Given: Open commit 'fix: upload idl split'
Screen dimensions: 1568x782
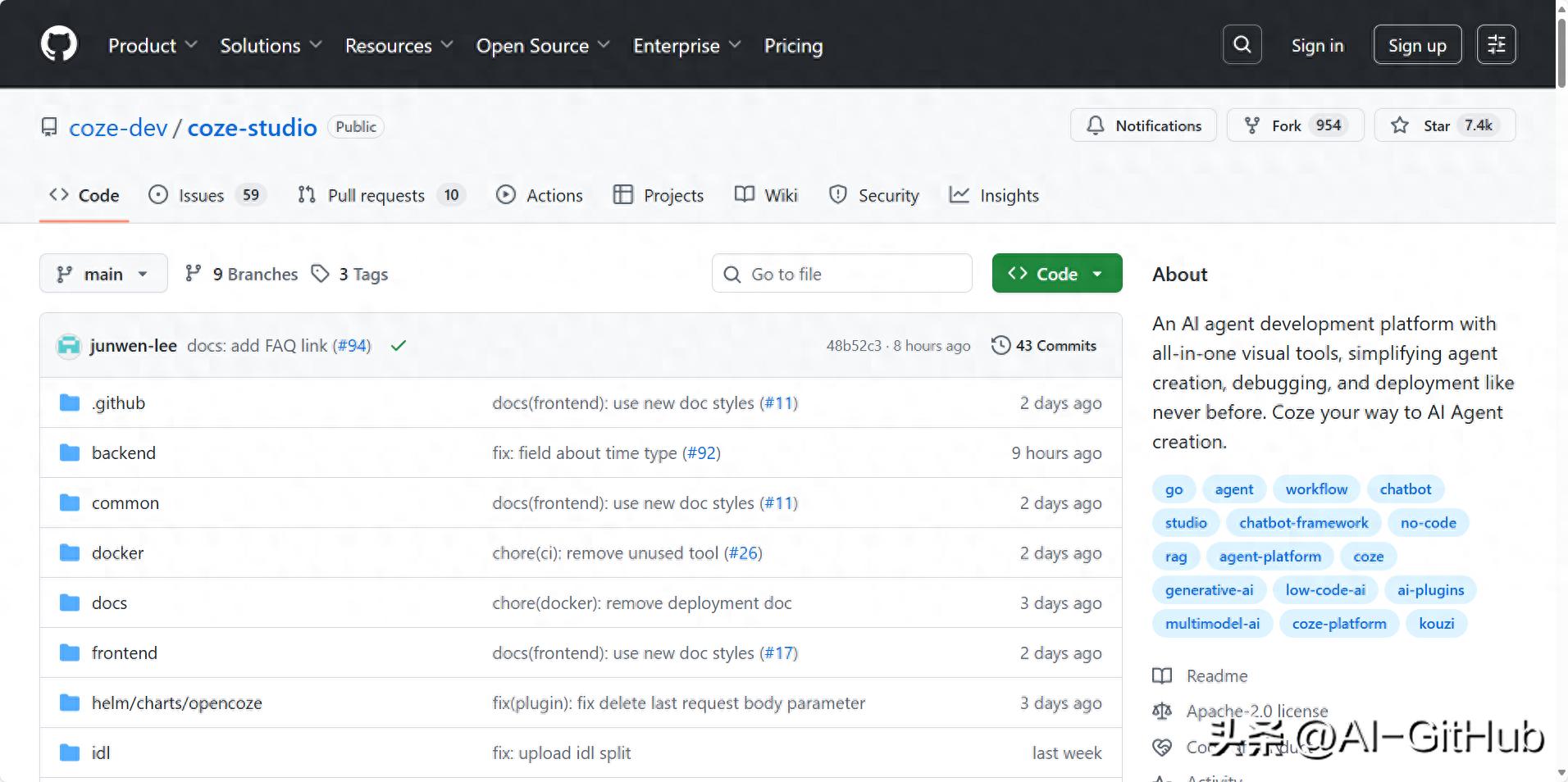Looking at the screenshot, I should [561, 752].
